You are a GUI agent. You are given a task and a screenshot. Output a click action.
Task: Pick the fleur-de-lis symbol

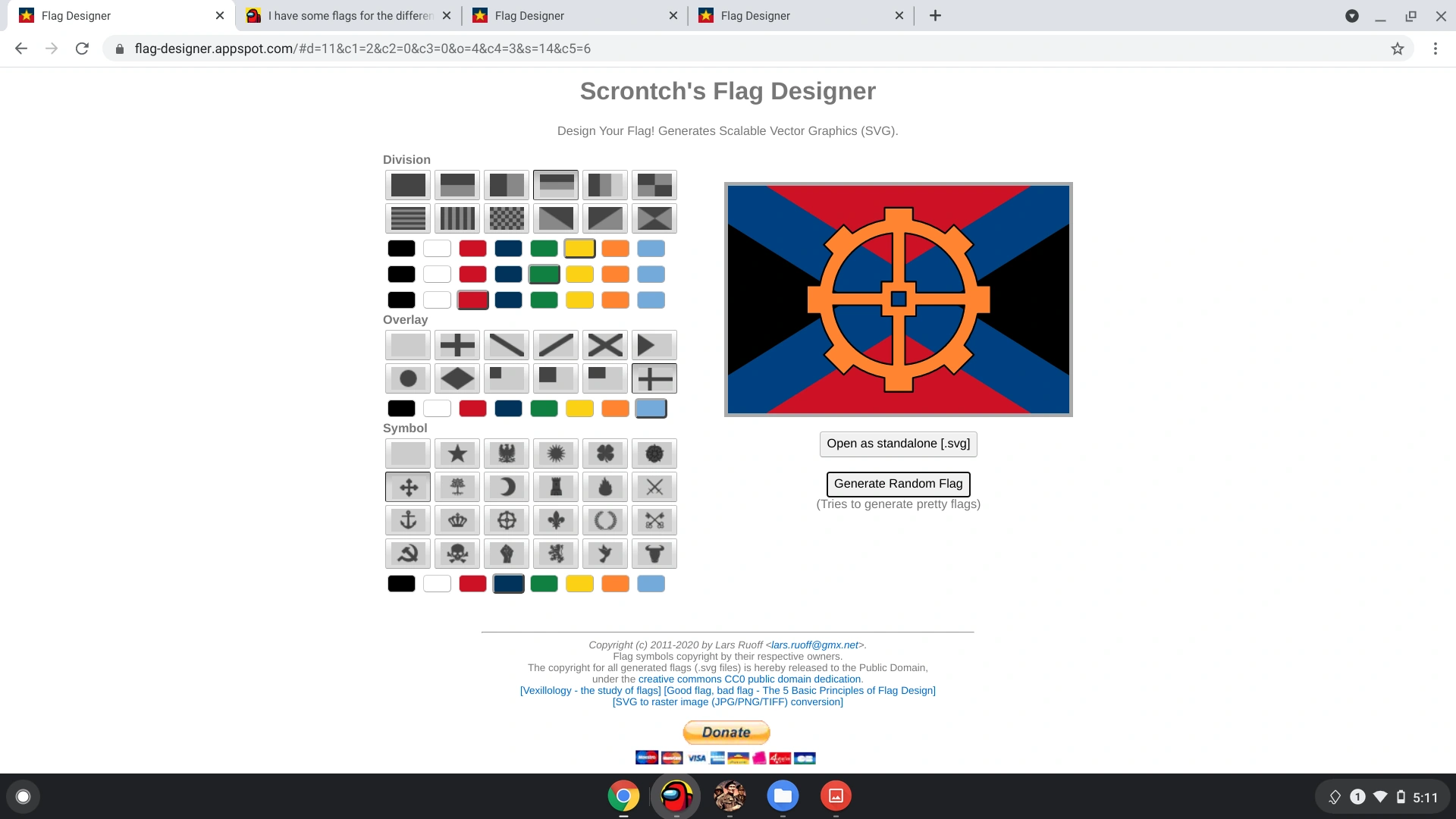(555, 520)
